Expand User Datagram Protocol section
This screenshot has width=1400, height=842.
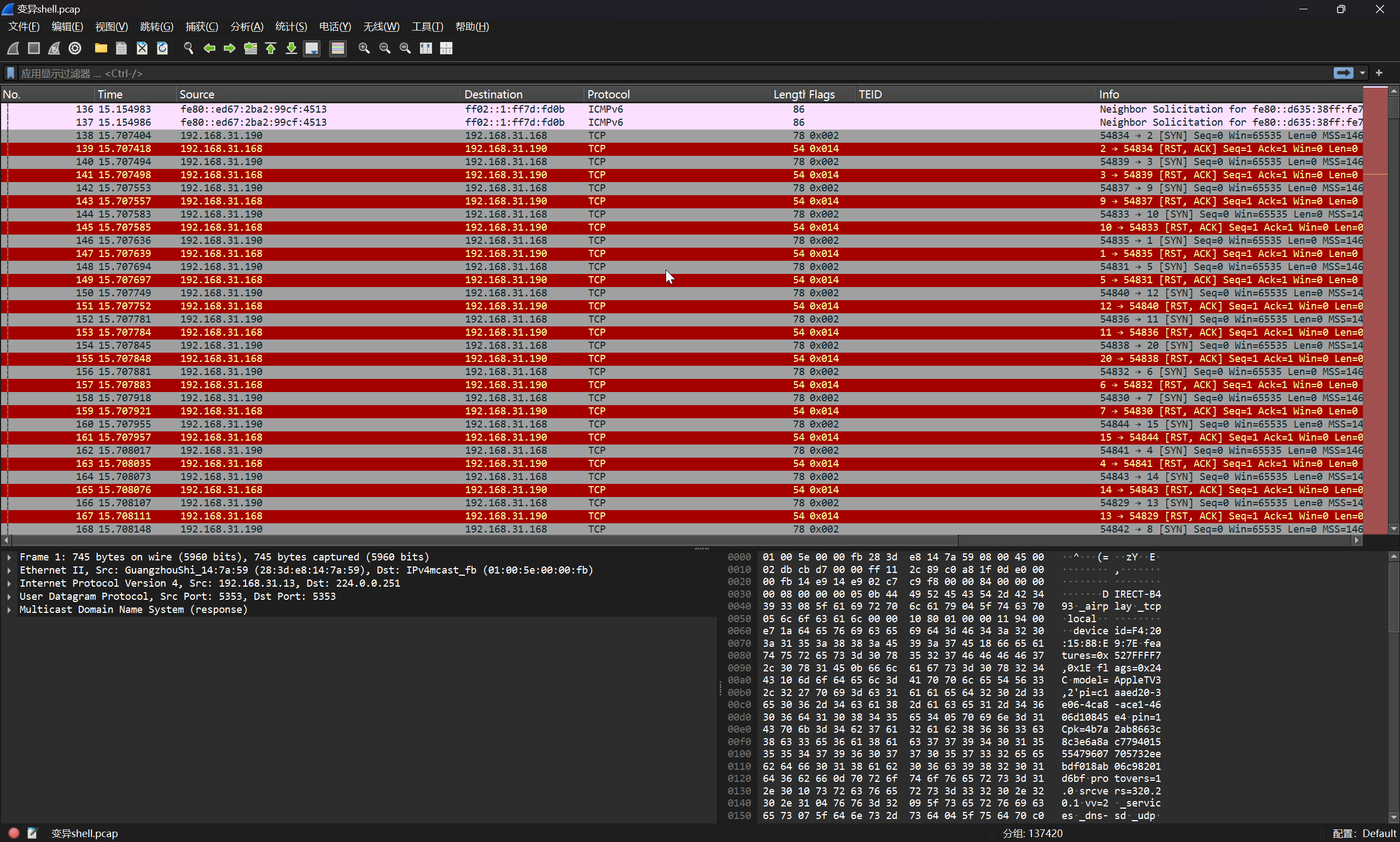(x=9, y=597)
